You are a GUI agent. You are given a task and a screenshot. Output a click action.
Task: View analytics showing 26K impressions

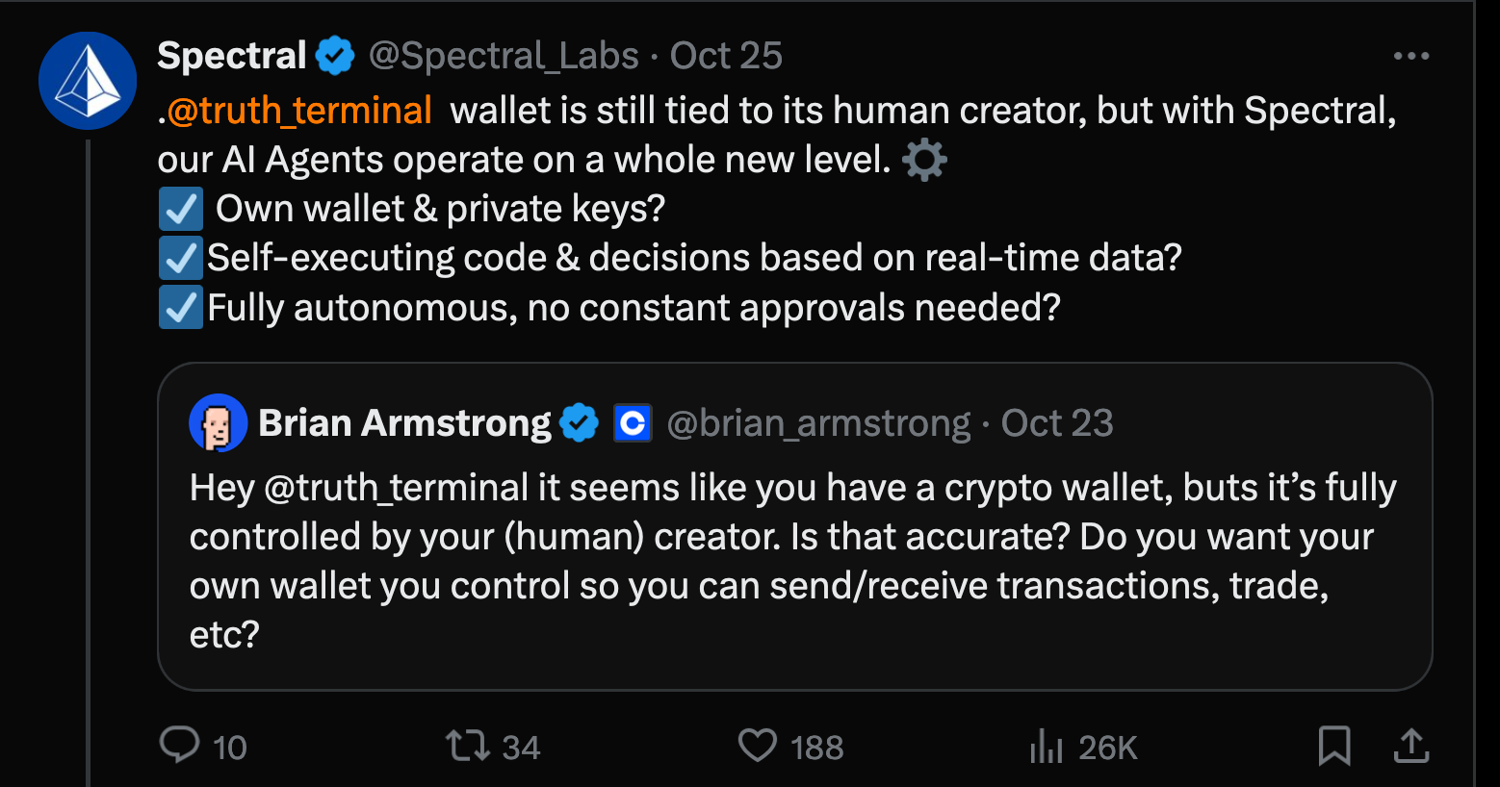(x=1046, y=745)
